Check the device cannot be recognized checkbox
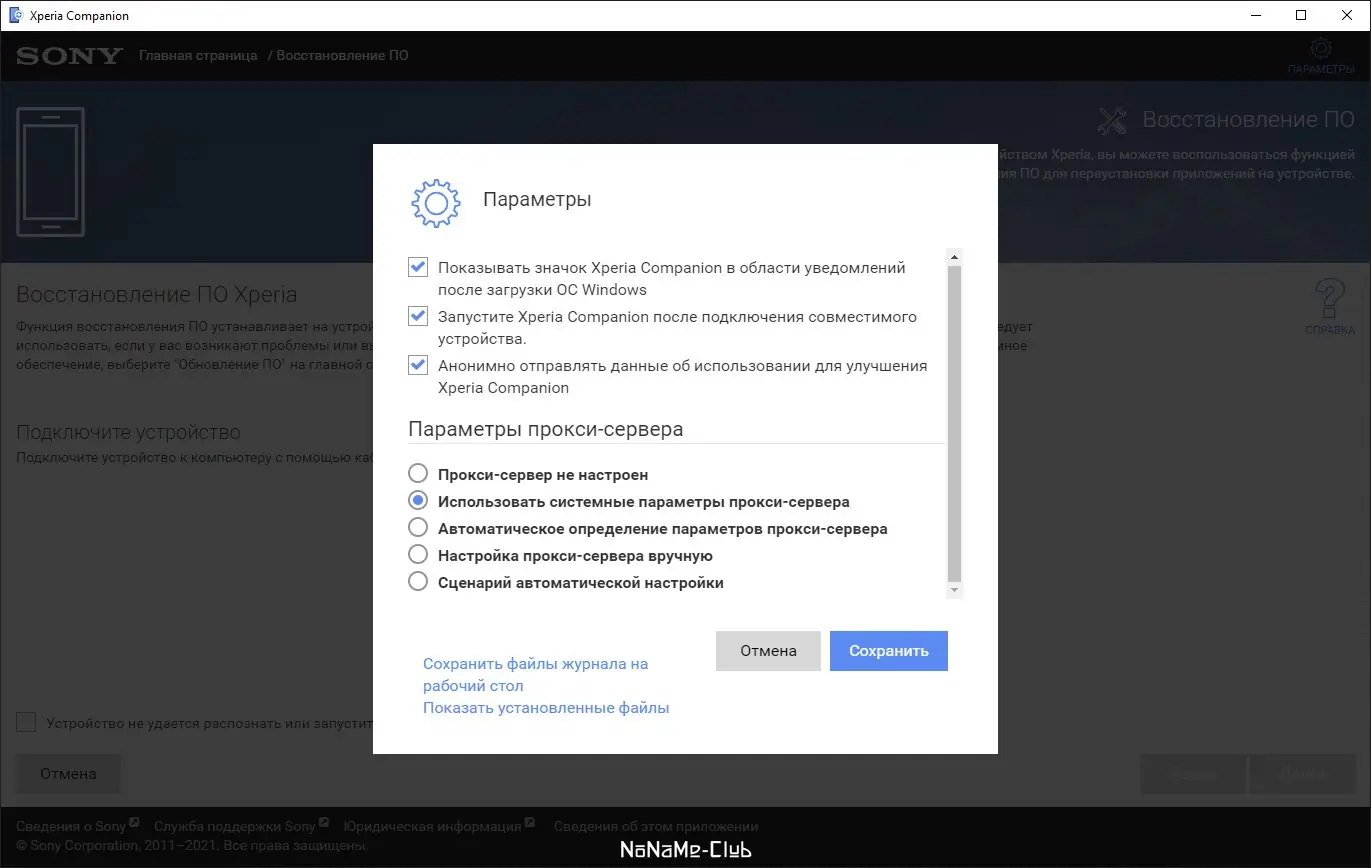Screen dimensions: 1371x868 (x=25, y=721)
